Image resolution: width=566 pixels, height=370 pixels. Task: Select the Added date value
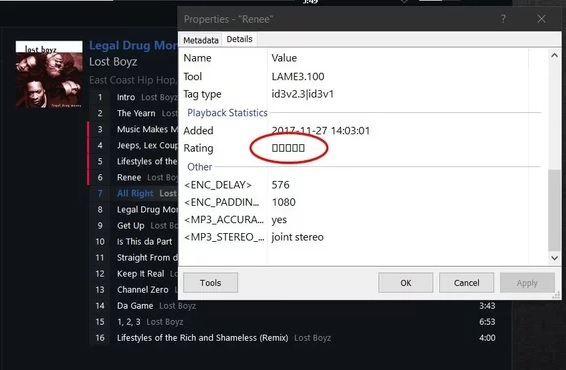321,130
